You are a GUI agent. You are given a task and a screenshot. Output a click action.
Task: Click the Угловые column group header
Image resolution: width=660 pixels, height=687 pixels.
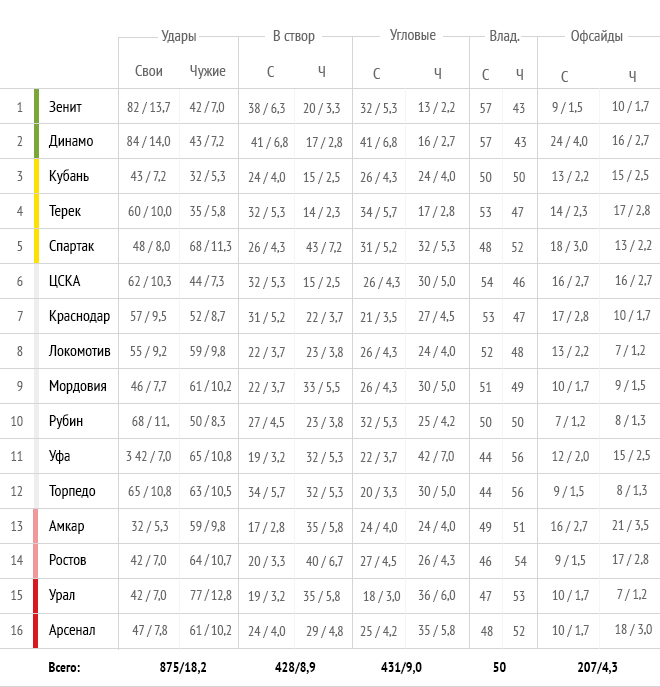(x=413, y=35)
